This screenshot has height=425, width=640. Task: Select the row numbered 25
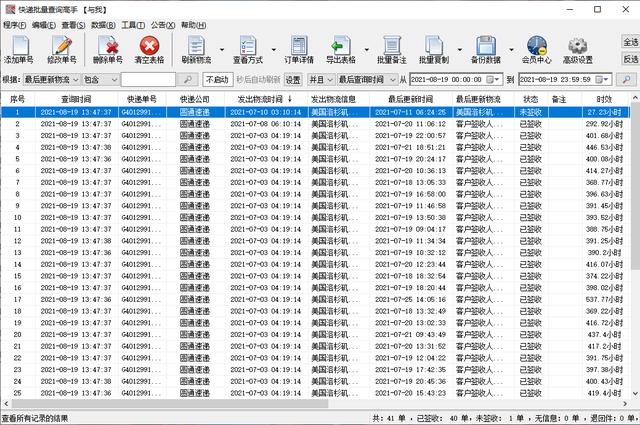point(314,393)
